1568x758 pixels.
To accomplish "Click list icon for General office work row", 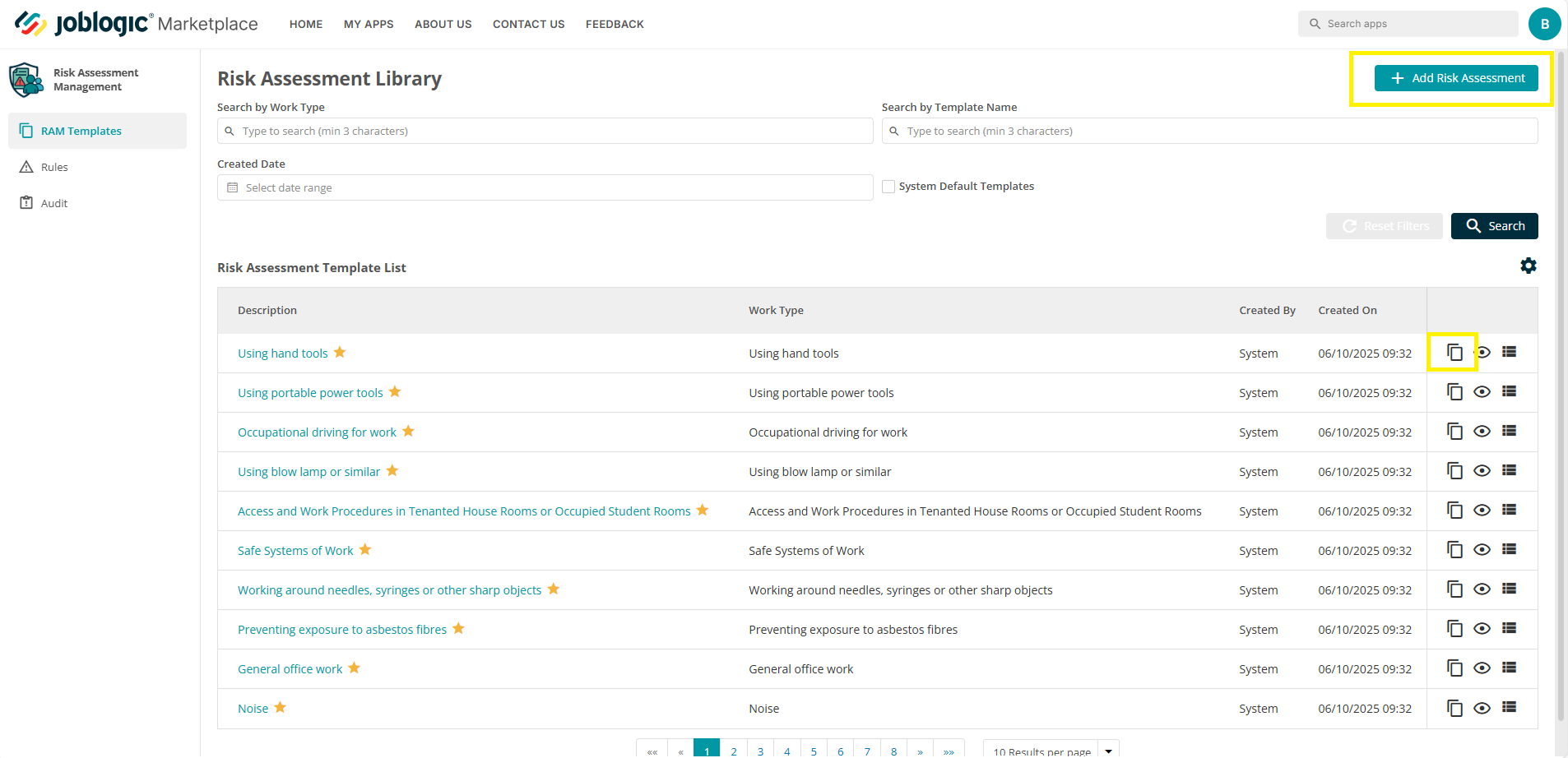I will click(x=1509, y=668).
